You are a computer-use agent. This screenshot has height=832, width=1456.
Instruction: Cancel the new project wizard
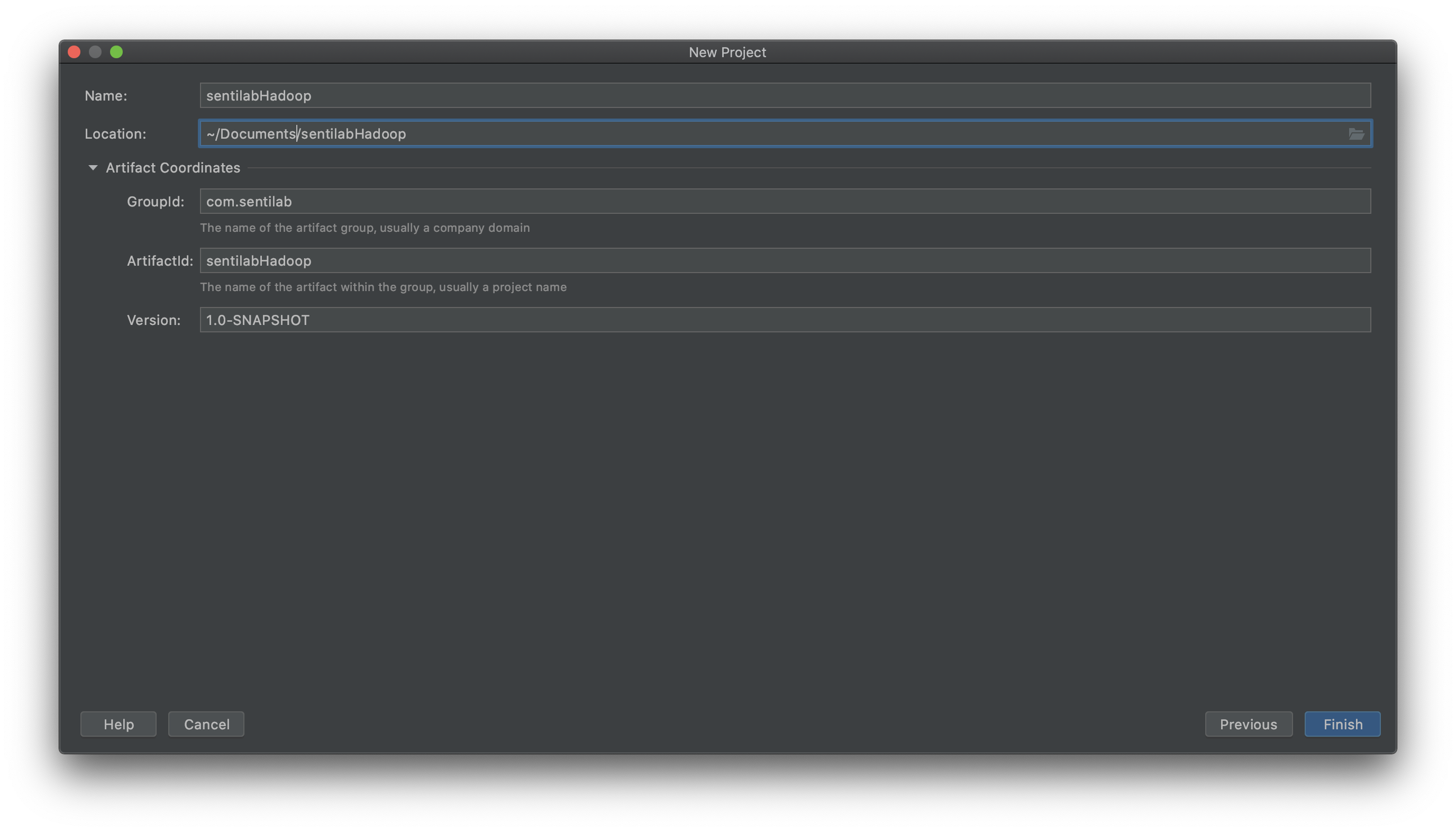point(206,724)
